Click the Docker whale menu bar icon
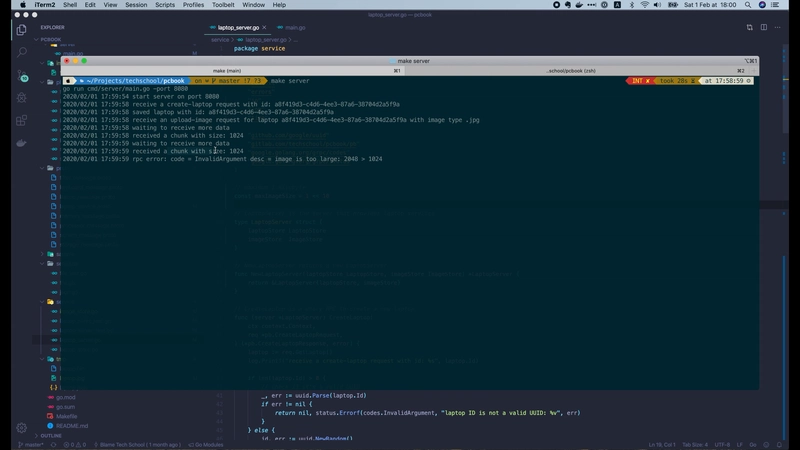Viewport: 800px width, 450px height. 579,5
